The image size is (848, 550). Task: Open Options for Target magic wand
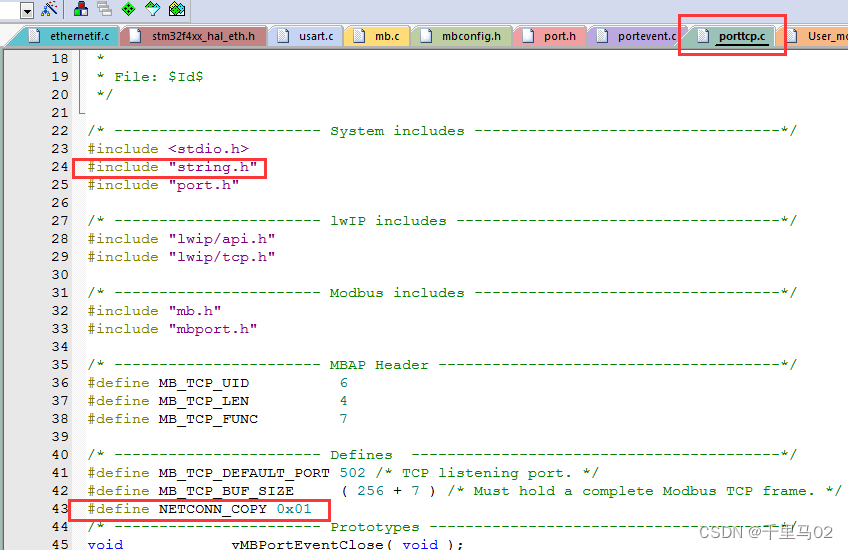(49, 8)
